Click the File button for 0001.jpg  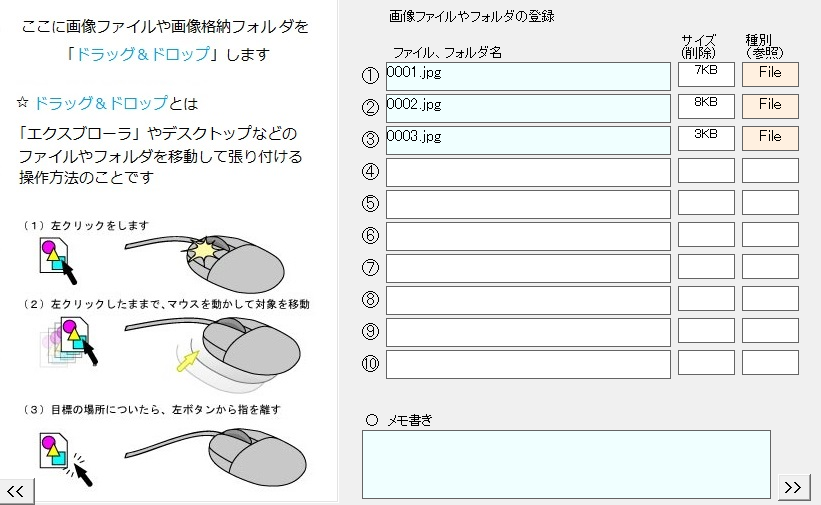(x=770, y=74)
